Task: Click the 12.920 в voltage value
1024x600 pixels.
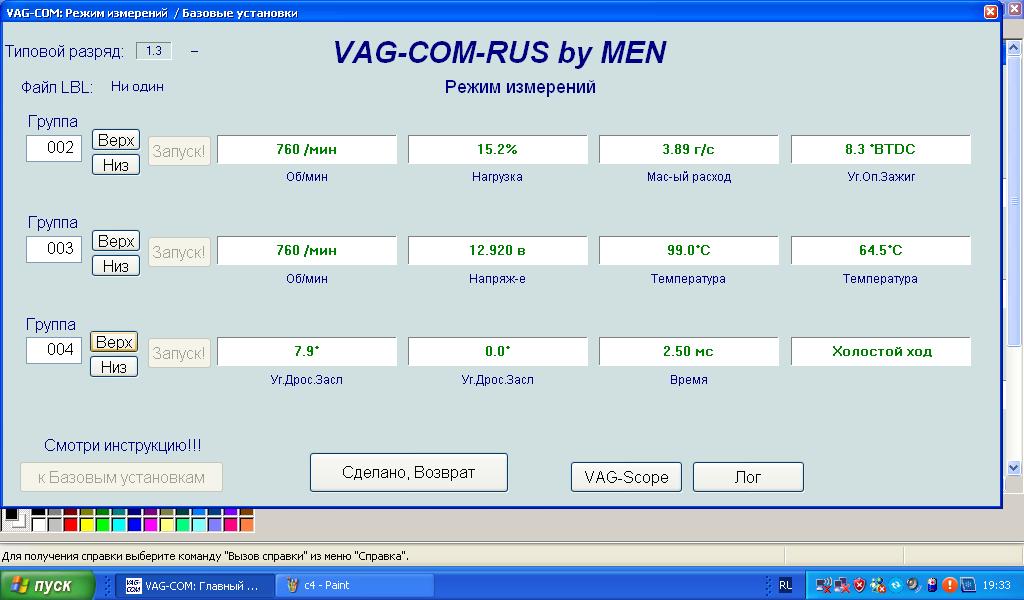Action: tap(497, 251)
